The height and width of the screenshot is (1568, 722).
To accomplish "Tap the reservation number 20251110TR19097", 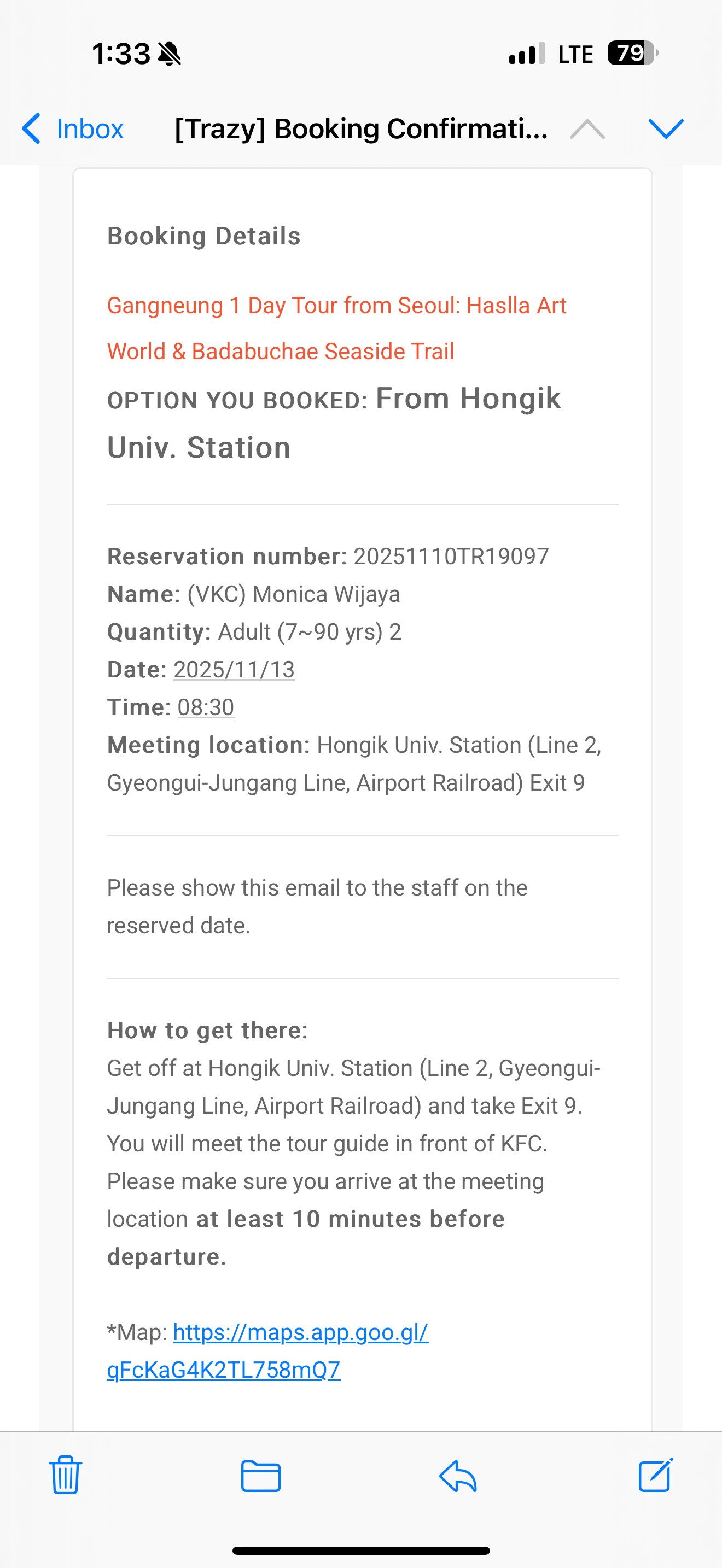I will pos(451,557).
